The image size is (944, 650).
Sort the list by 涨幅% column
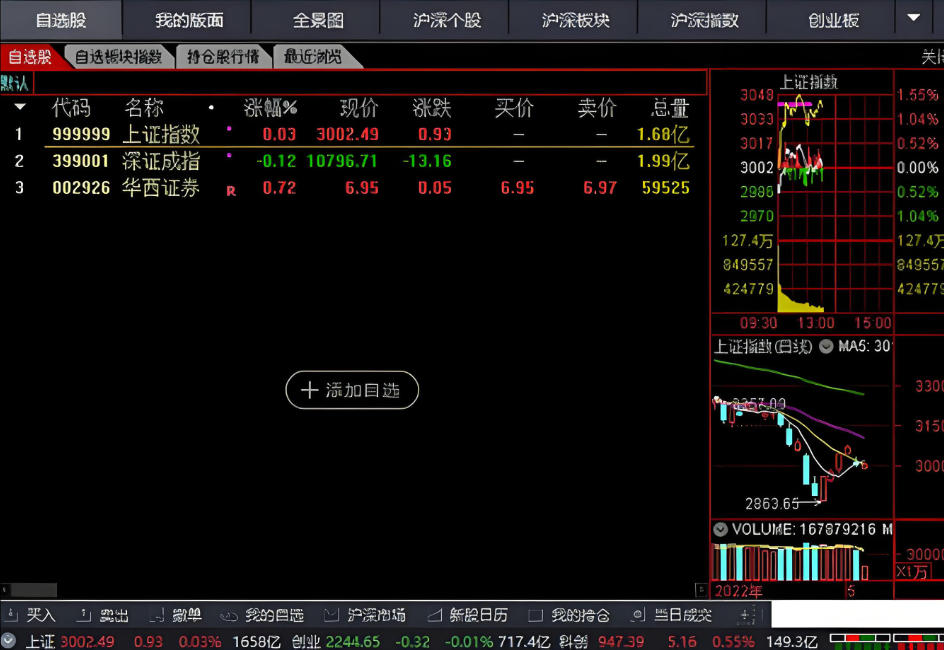coord(270,108)
